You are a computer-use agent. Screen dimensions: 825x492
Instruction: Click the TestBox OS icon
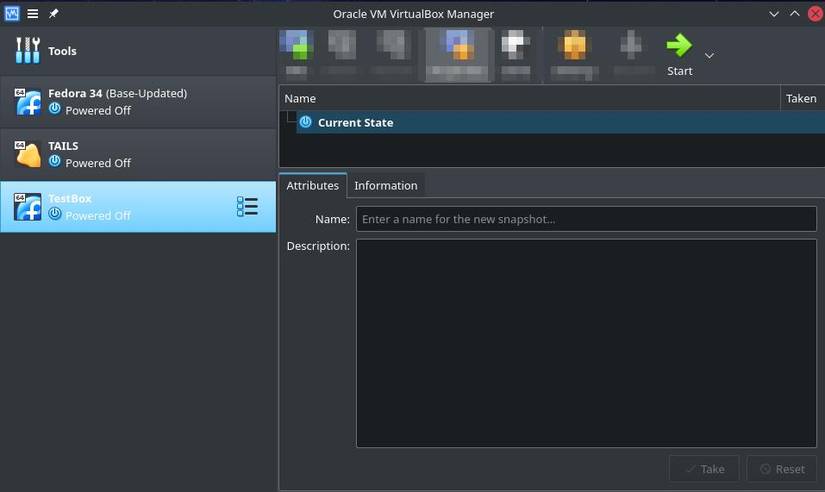27,207
